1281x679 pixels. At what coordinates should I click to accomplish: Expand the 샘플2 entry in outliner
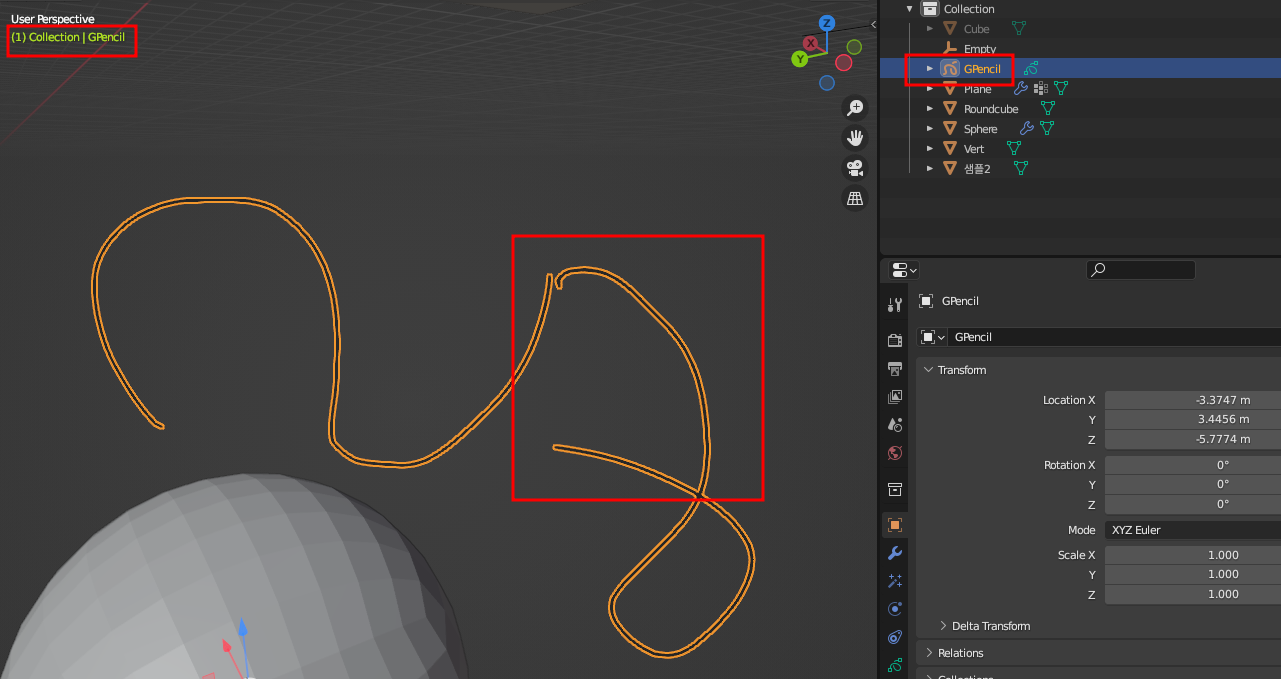[930, 168]
